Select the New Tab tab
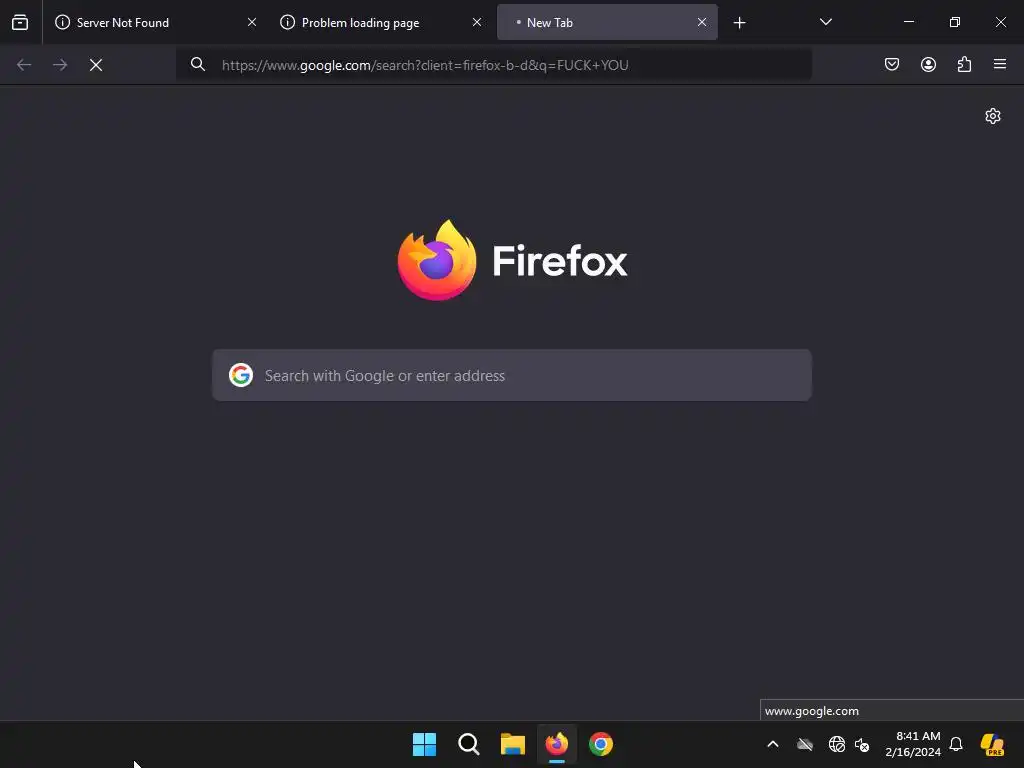The height and width of the screenshot is (768, 1024). 607,22
